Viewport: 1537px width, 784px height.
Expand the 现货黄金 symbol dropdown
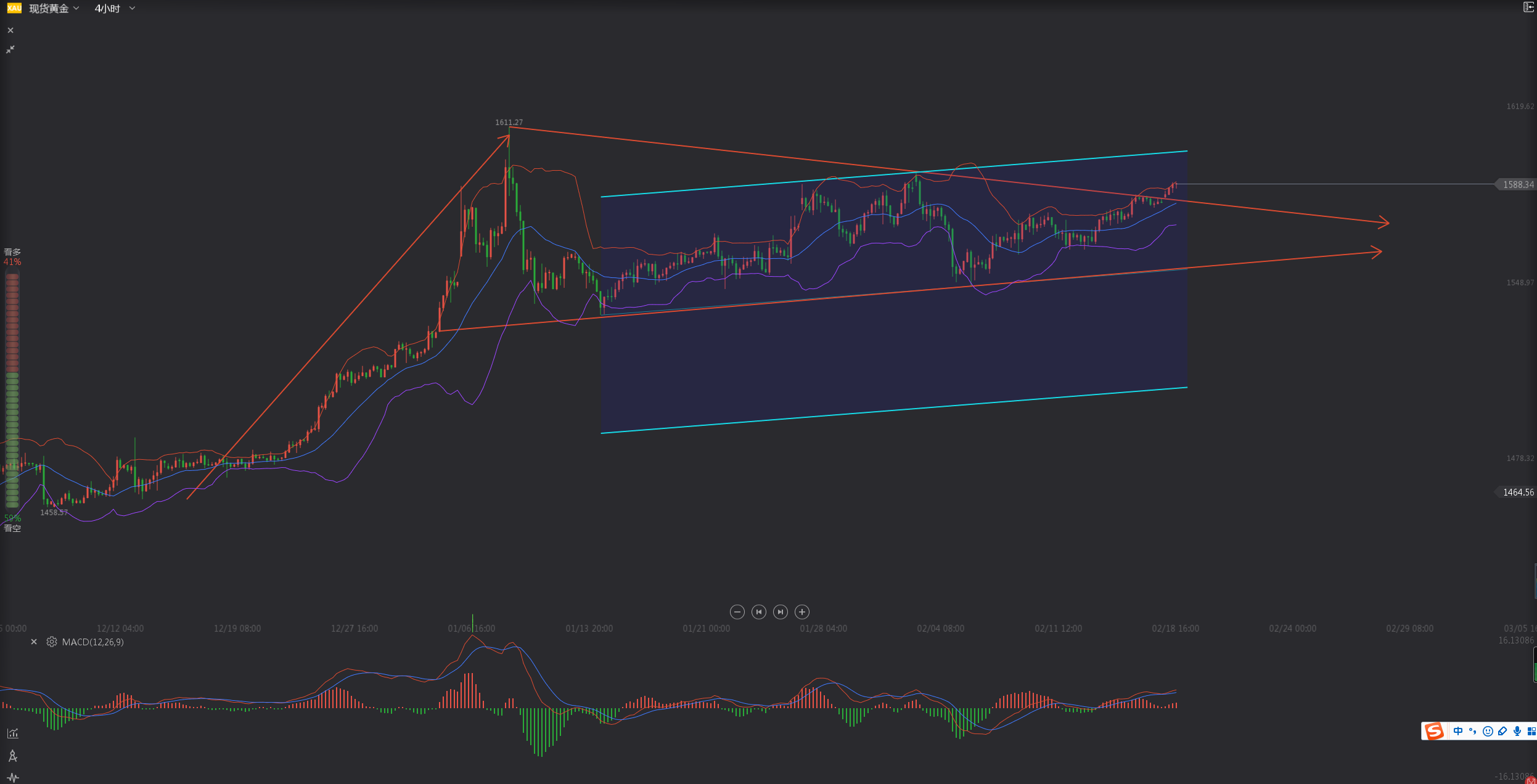pyautogui.click(x=76, y=8)
